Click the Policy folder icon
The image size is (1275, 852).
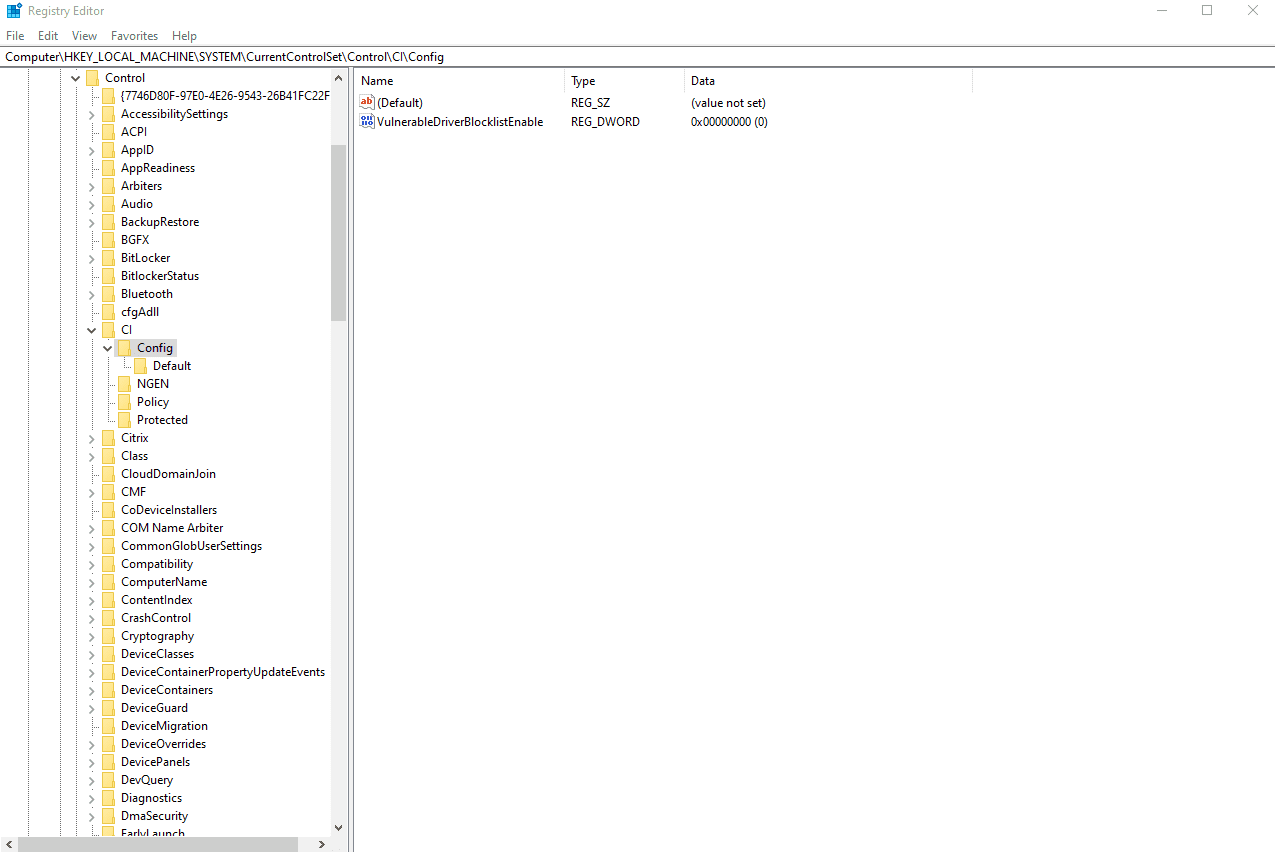click(124, 401)
